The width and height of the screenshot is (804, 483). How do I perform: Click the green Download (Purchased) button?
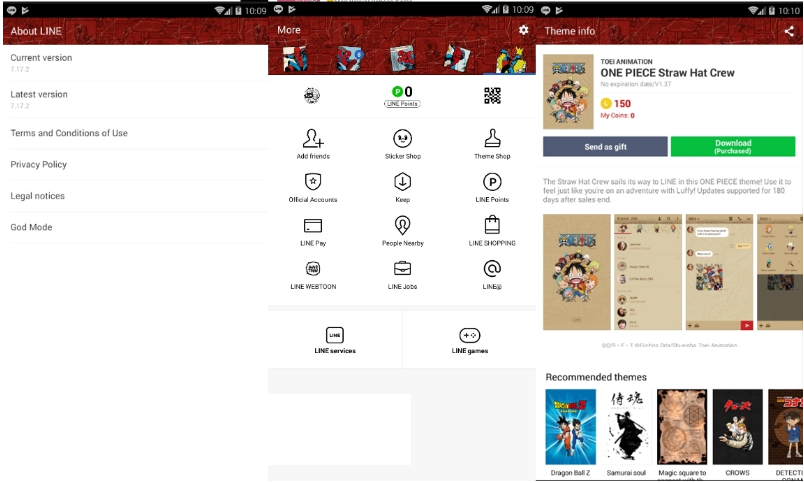pos(733,147)
